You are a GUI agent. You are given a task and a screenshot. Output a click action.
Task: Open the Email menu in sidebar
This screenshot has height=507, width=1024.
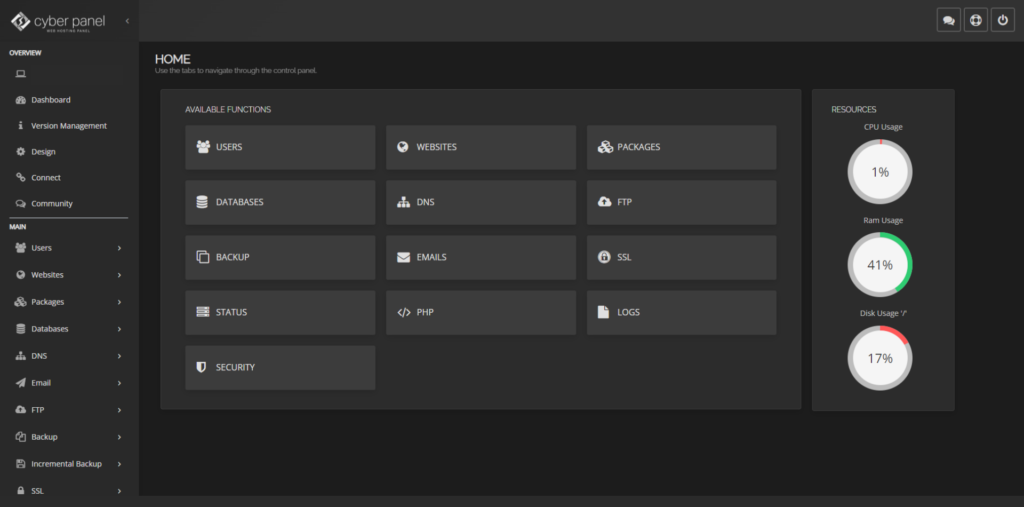(41, 383)
